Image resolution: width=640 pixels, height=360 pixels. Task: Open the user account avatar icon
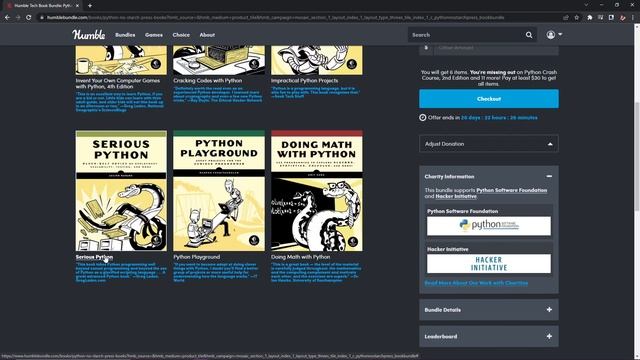point(551,35)
